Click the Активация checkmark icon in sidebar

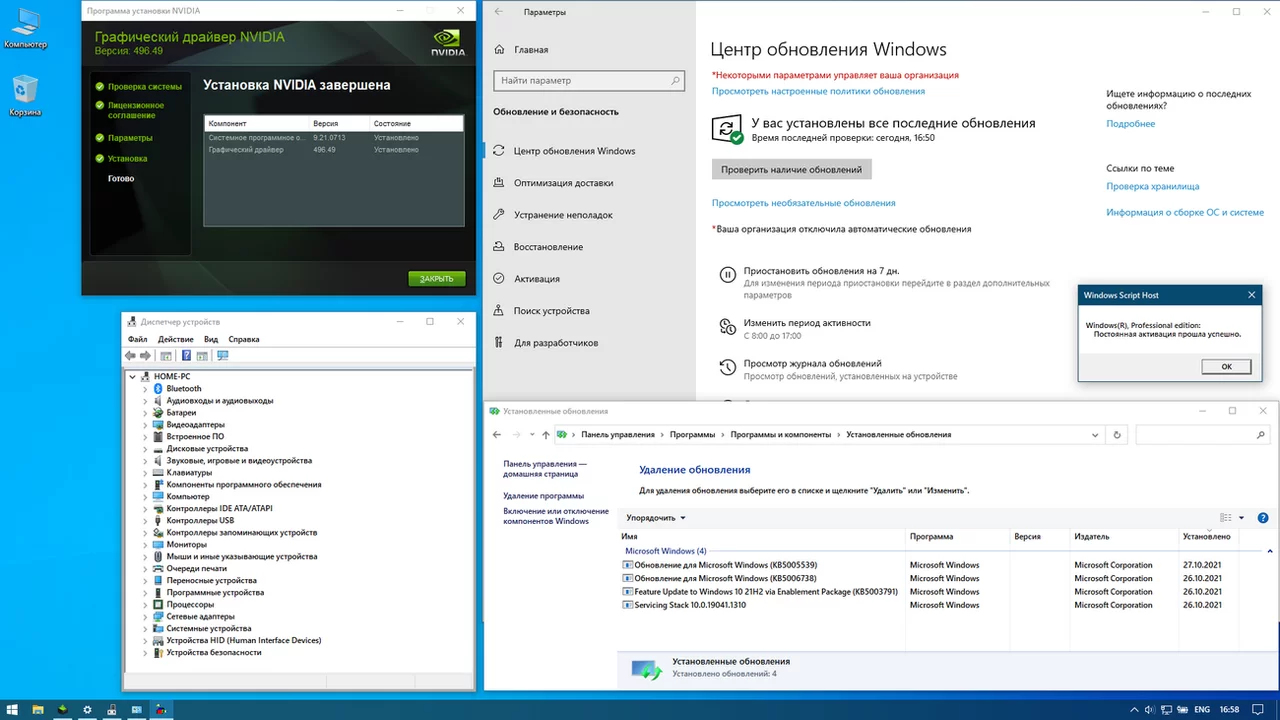pyautogui.click(x=499, y=279)
